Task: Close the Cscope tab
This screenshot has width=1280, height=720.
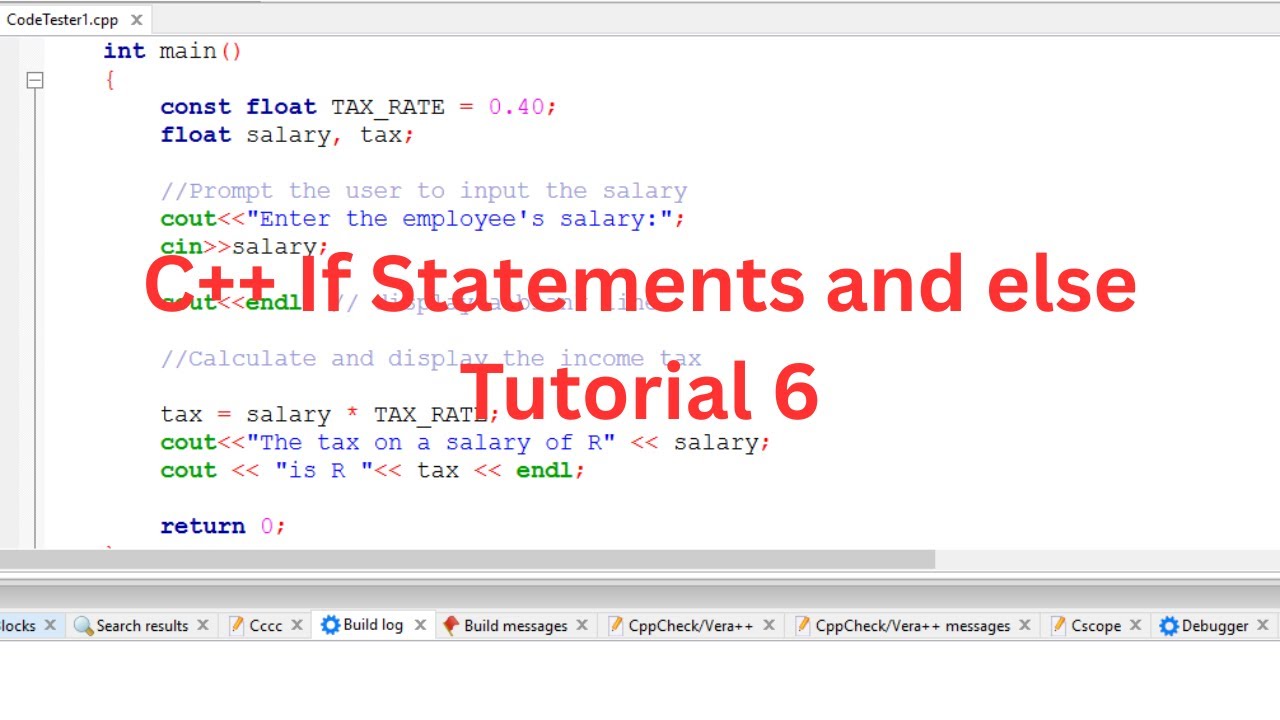Action: tap(1135, 625)
